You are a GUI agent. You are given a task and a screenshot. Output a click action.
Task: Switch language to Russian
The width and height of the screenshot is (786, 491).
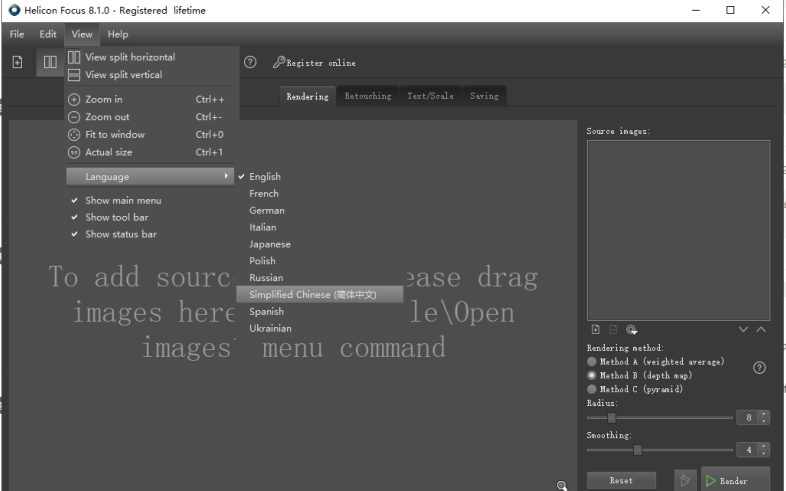[319, 278]
